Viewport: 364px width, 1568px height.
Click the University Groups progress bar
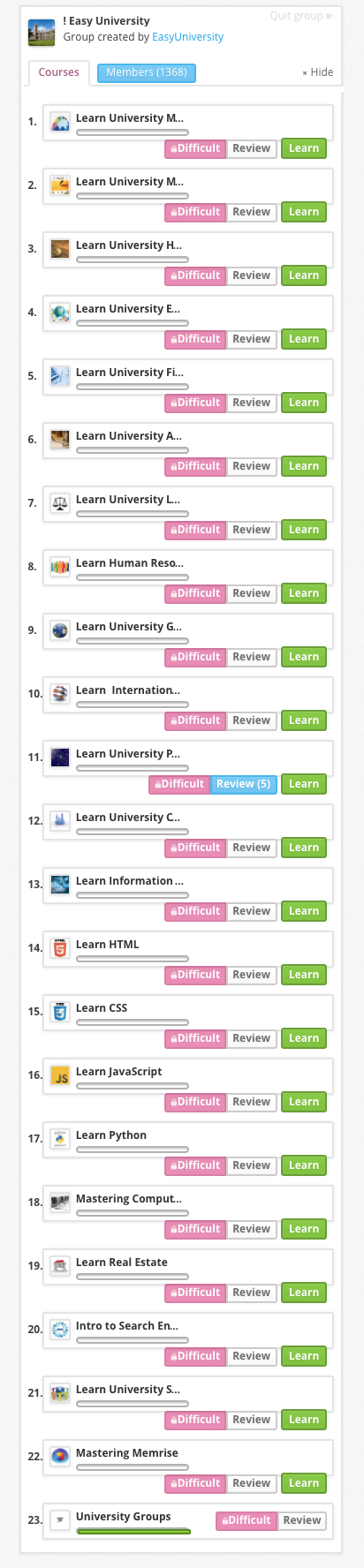pos(133,1531)
